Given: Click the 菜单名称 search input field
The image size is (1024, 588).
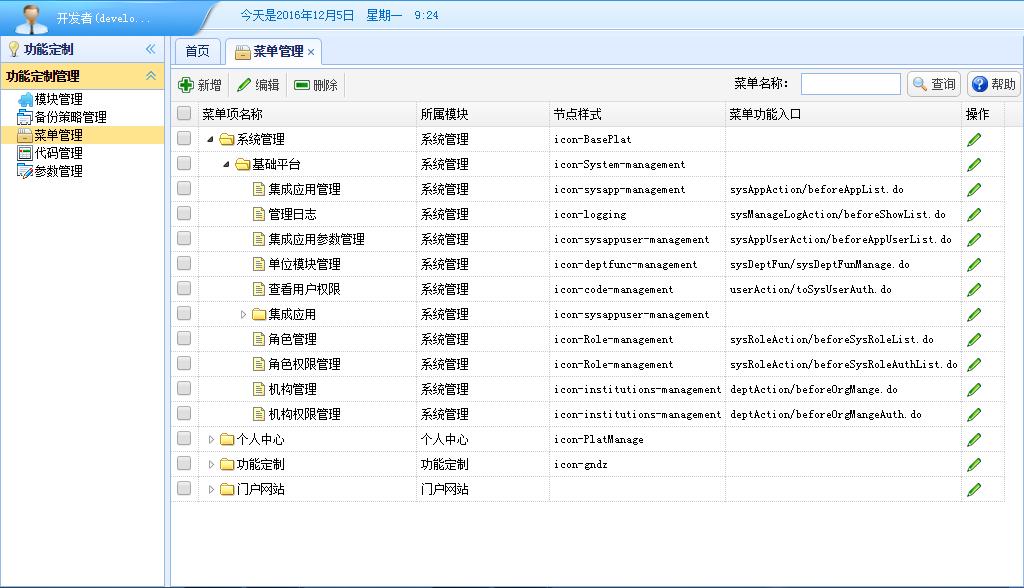Looking at the screenshot, I should (850, 85).
